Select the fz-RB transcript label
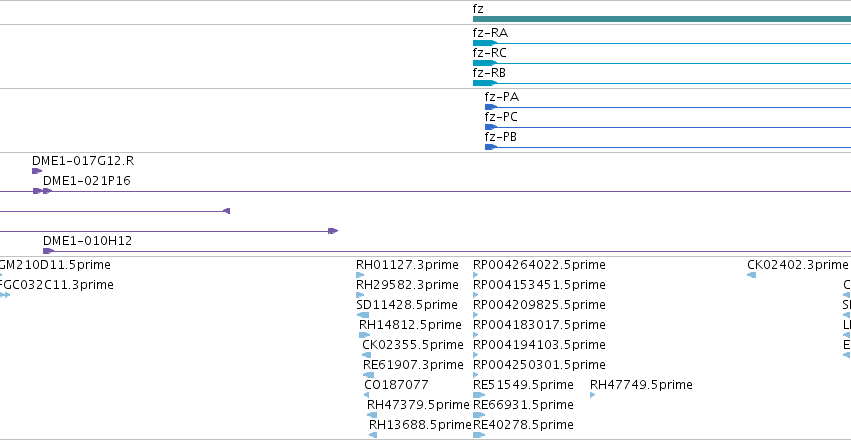851x440 pixels. point(489,73)
